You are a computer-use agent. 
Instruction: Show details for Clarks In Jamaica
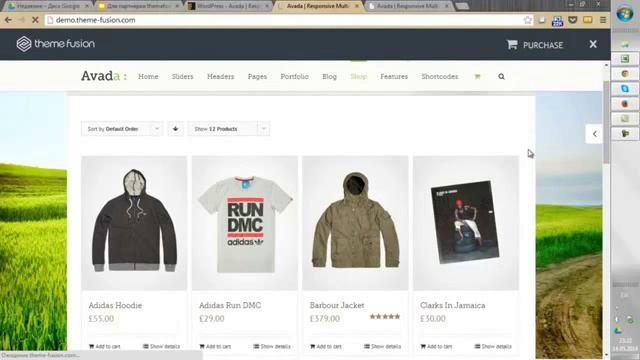click(493, 347)
